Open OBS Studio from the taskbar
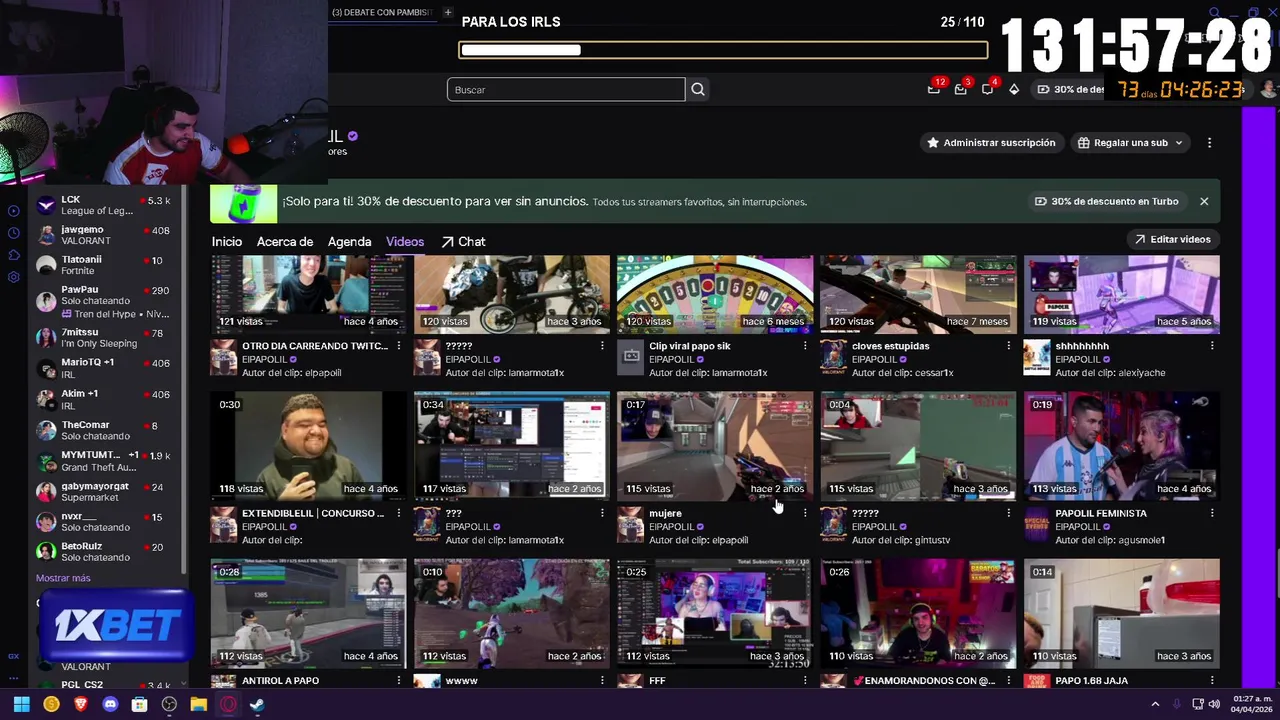Image resolution: width=1280 pixels, height=720 pixels. [x=169, y=704]
